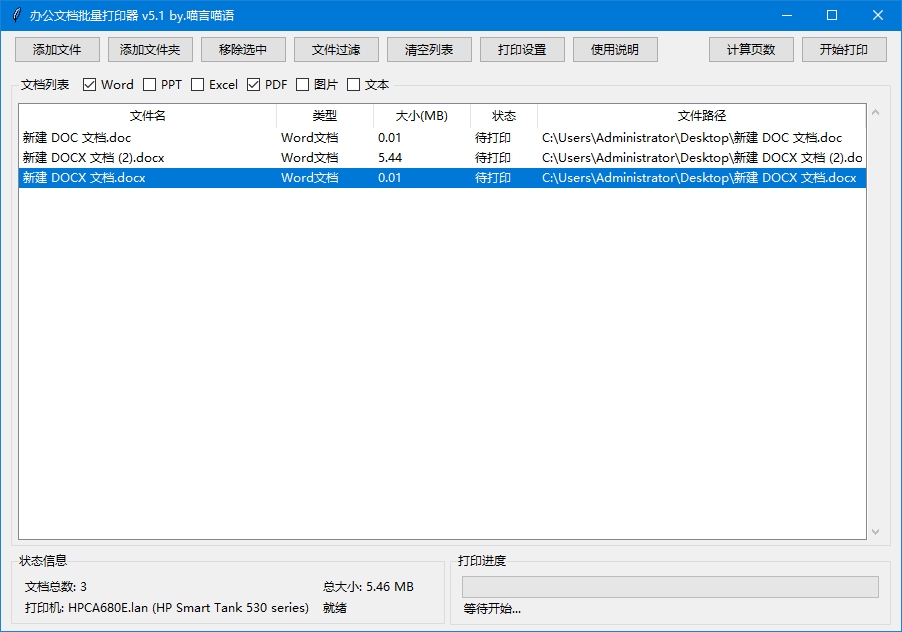Click the 等待开始... progress status text
902x632 pixels.
(x=492, y=609)
